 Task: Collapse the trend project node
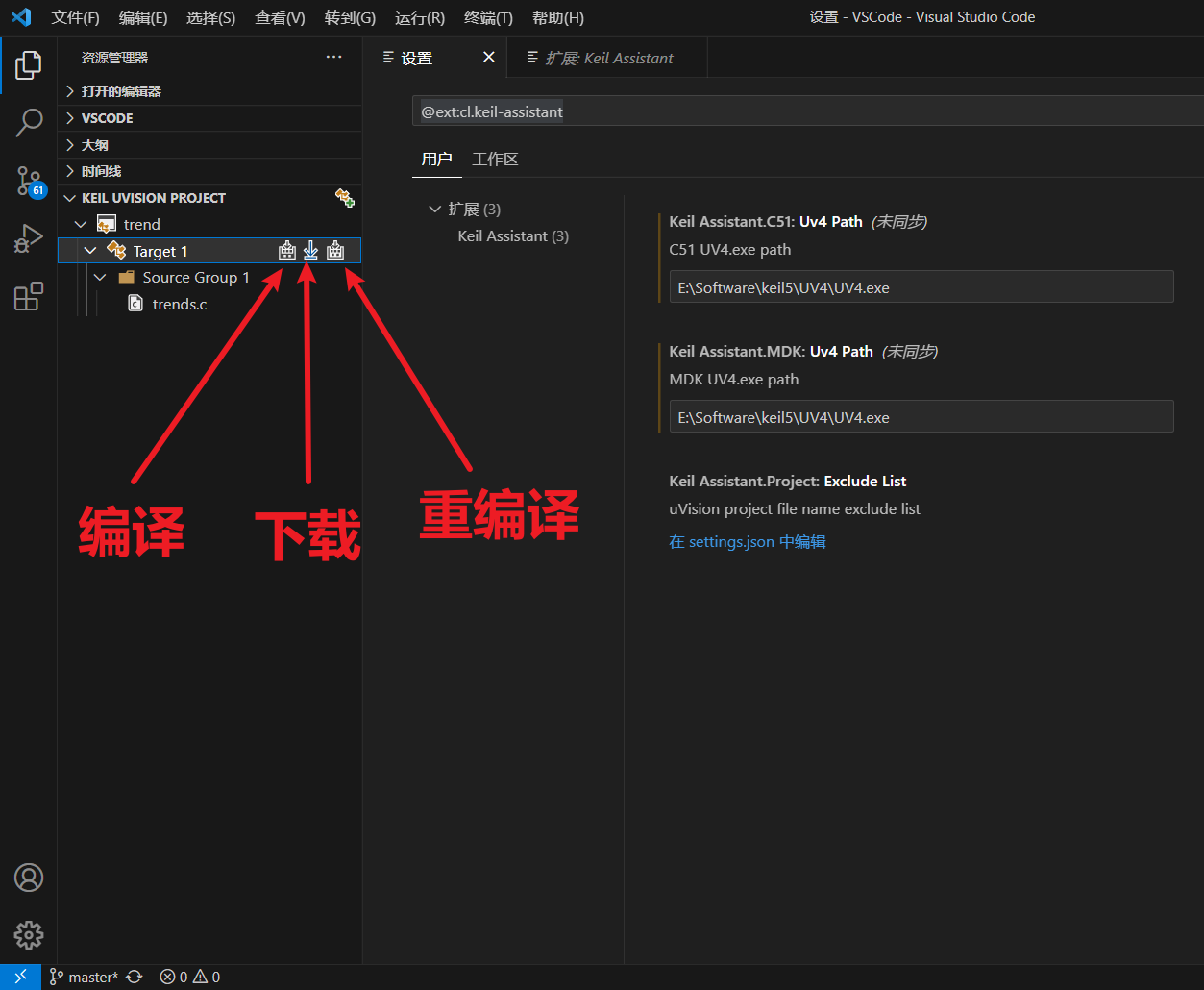click(81, 224)
